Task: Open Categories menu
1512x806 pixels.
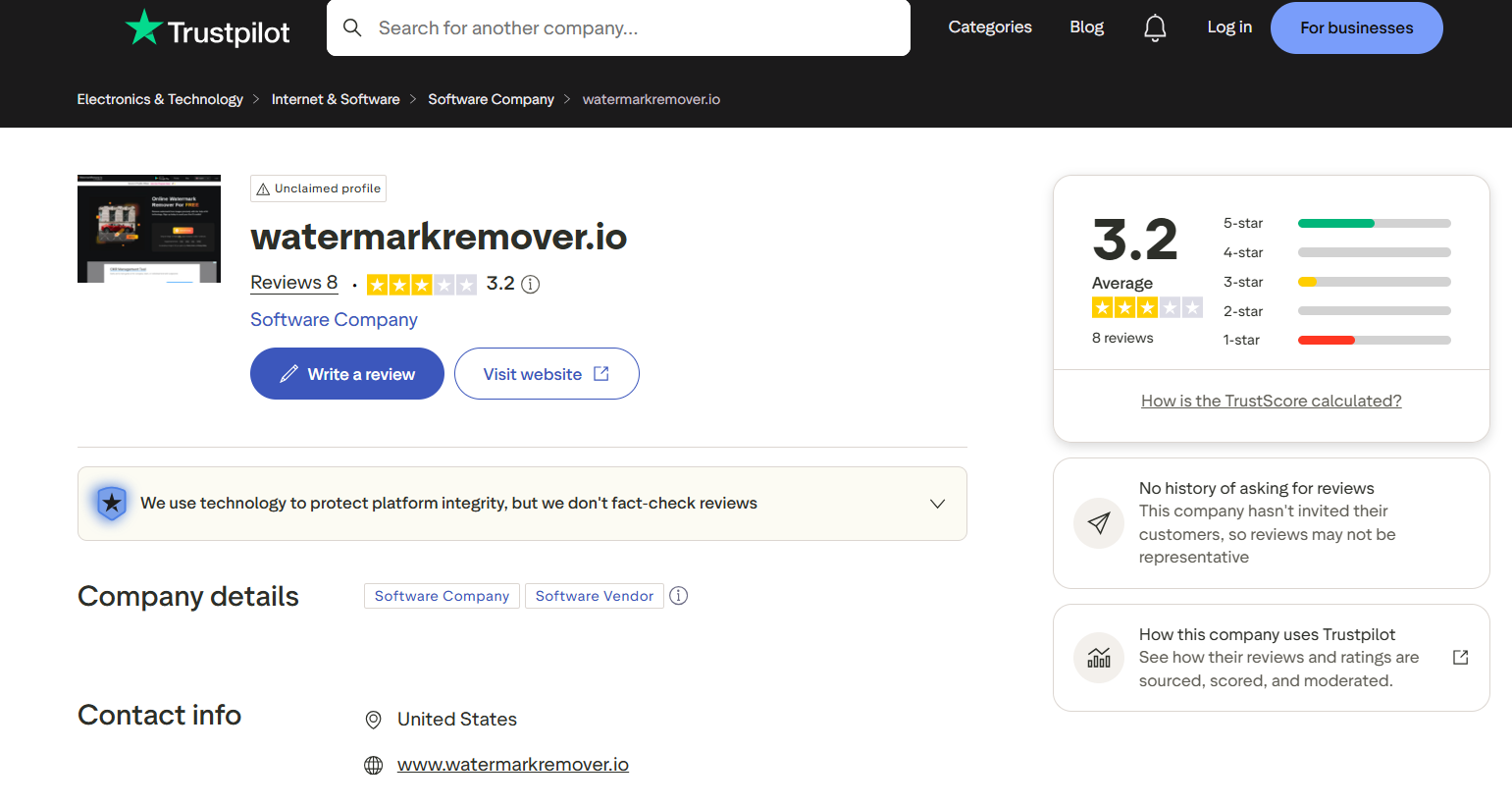Action: (x=990, y=27)
